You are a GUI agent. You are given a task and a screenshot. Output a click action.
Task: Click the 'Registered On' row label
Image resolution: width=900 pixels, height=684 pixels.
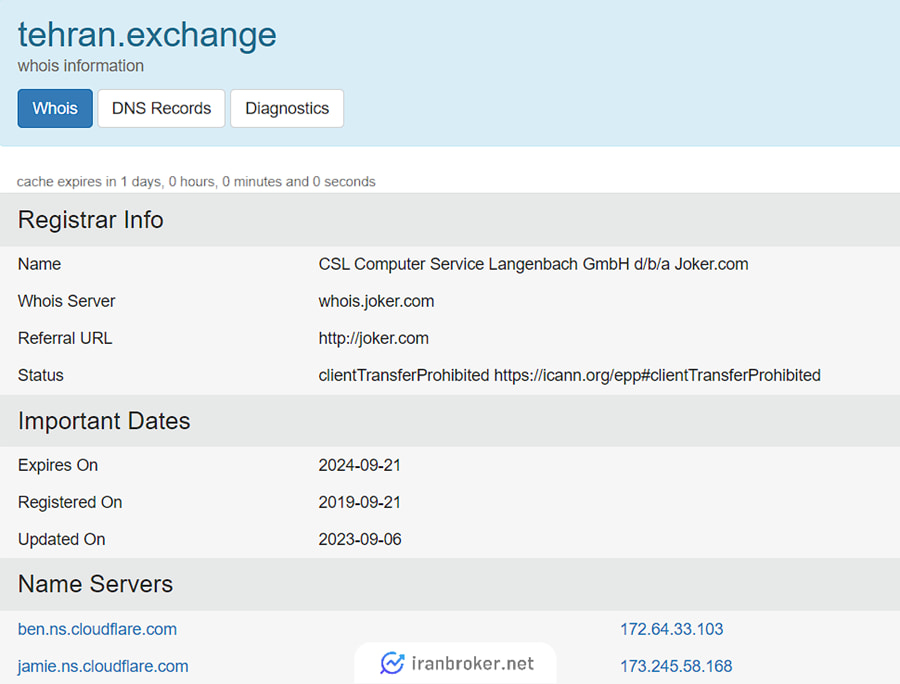70,503
